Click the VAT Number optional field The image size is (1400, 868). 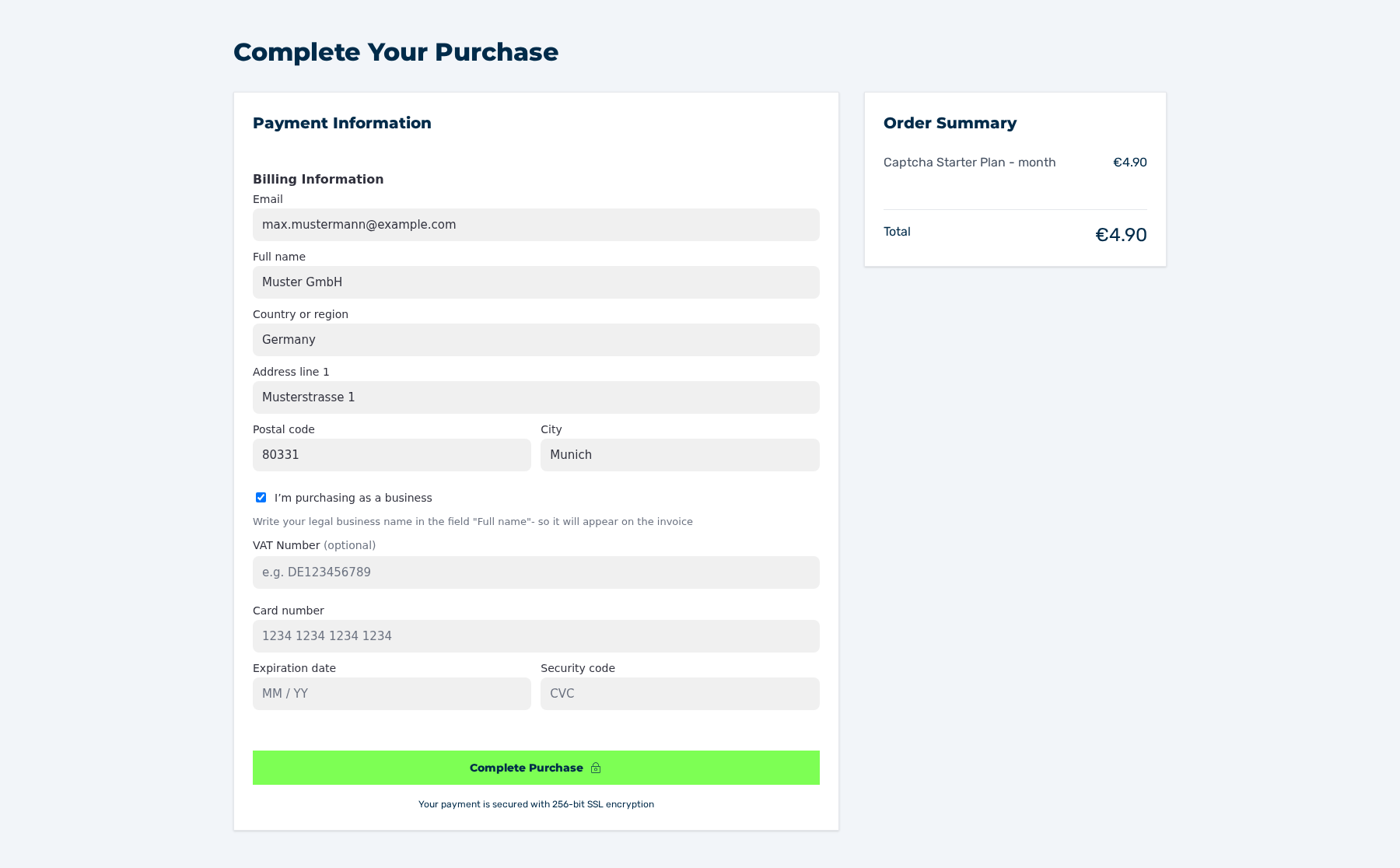point(536,572)
